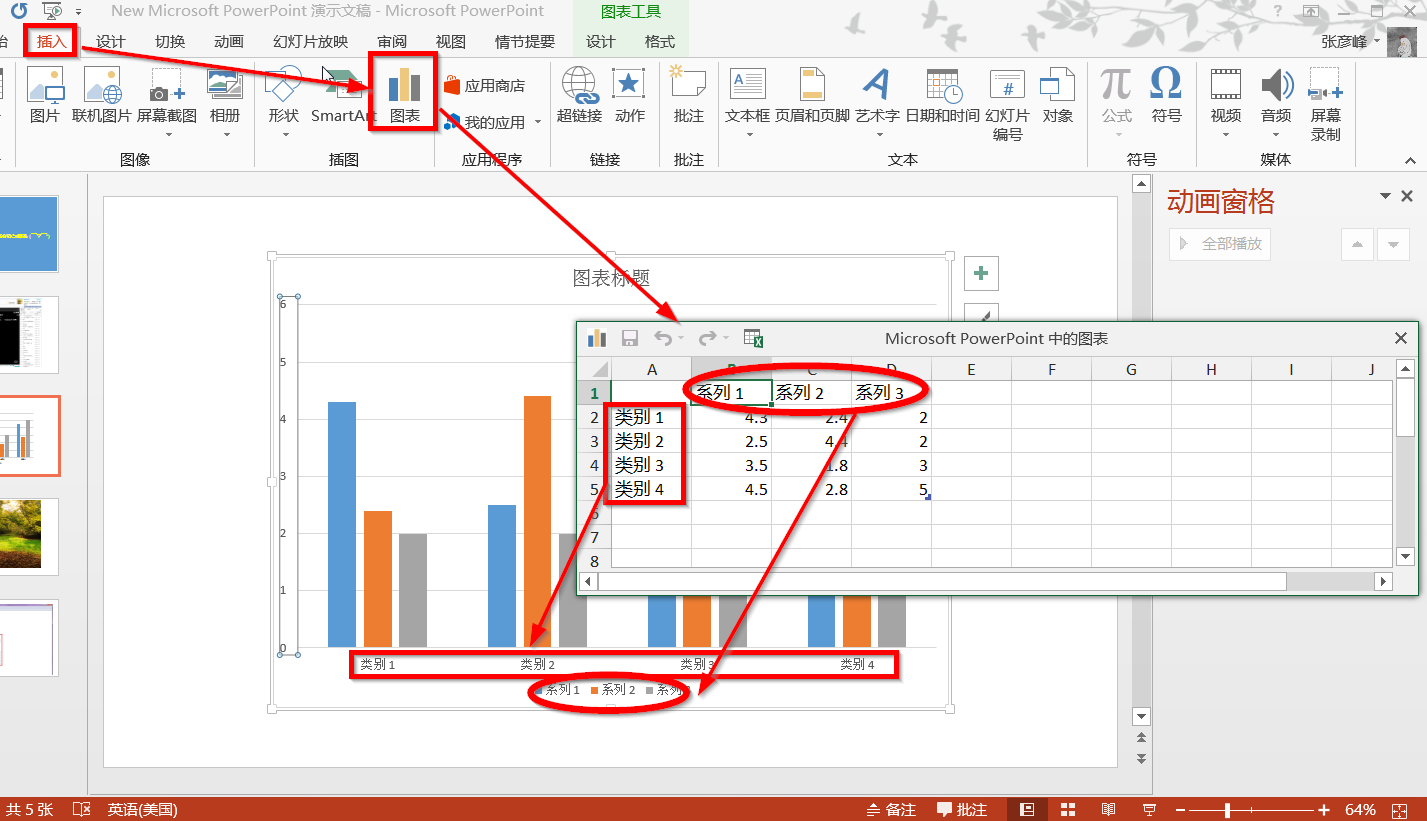Start the slide show from status bar
The height and width of the screenshot is (821, 1427).
pos(1149,810)
